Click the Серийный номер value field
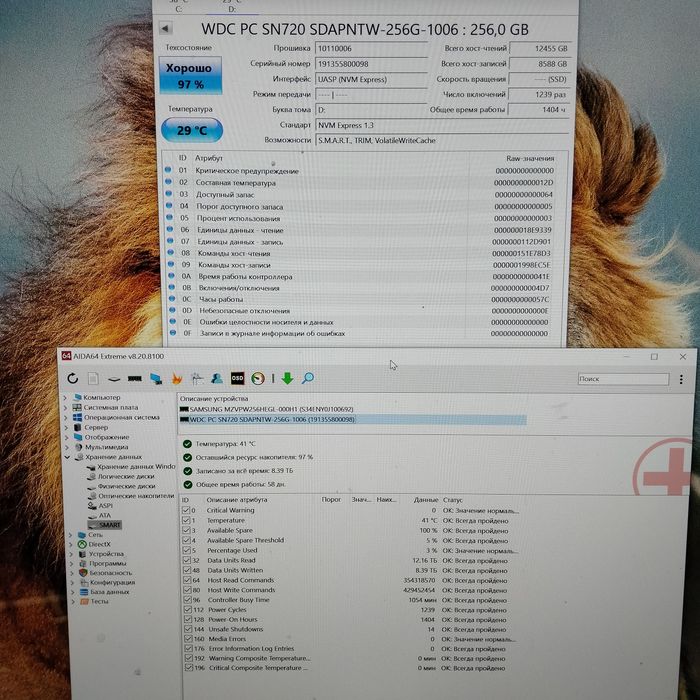The width and height of the screenshot is (700, 700). tap(371, 64)
